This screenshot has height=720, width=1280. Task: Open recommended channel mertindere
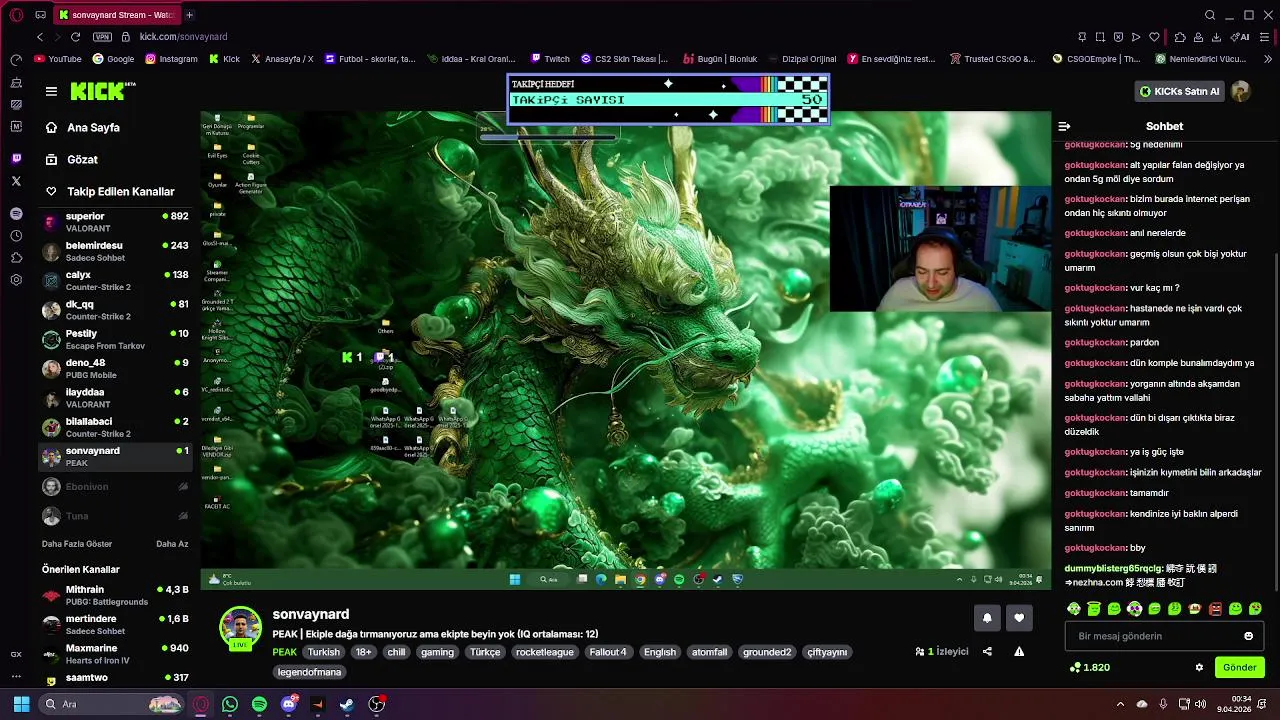[x=115, y=624]
